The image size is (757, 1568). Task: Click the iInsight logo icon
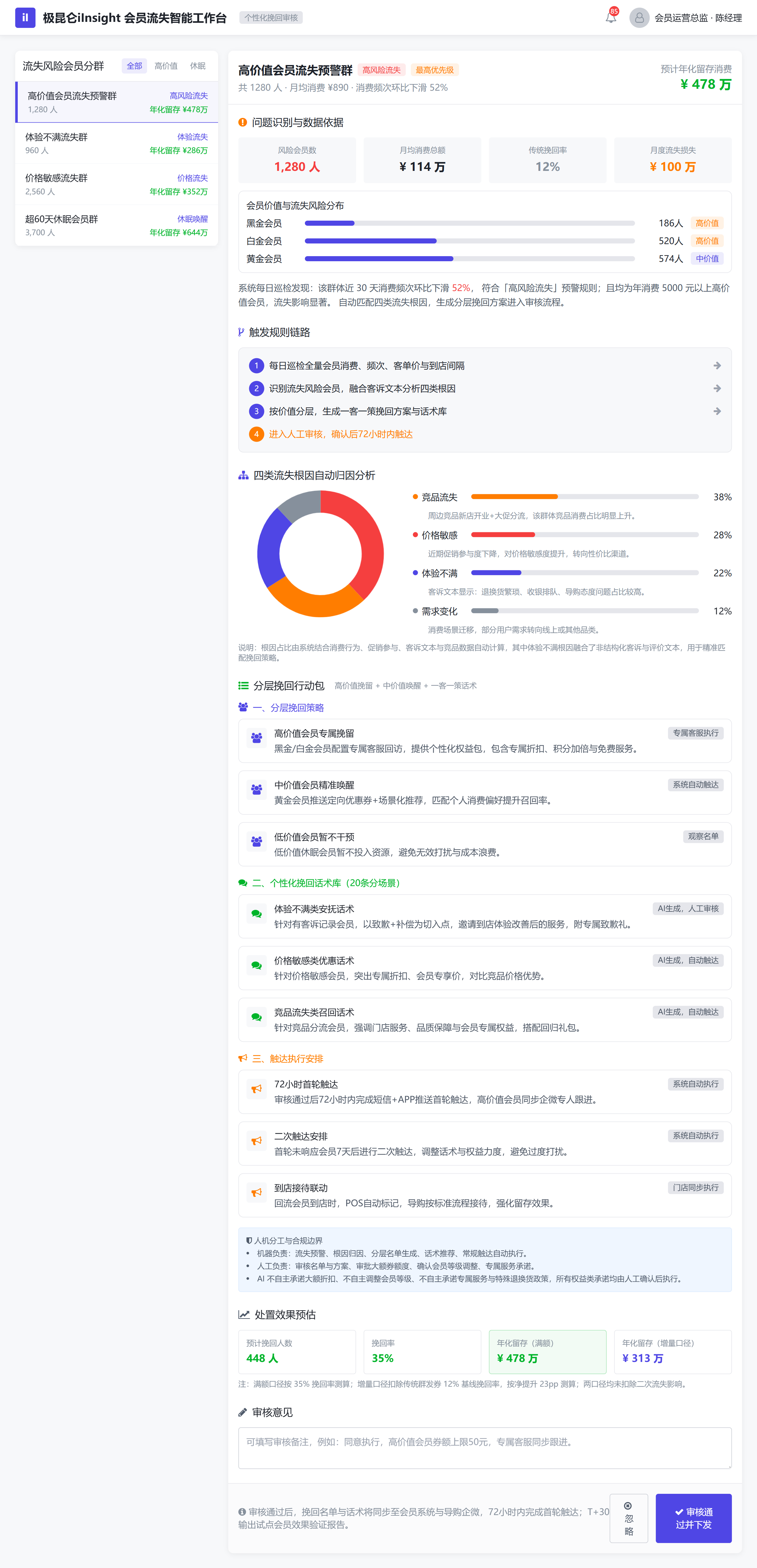[25, 18]
